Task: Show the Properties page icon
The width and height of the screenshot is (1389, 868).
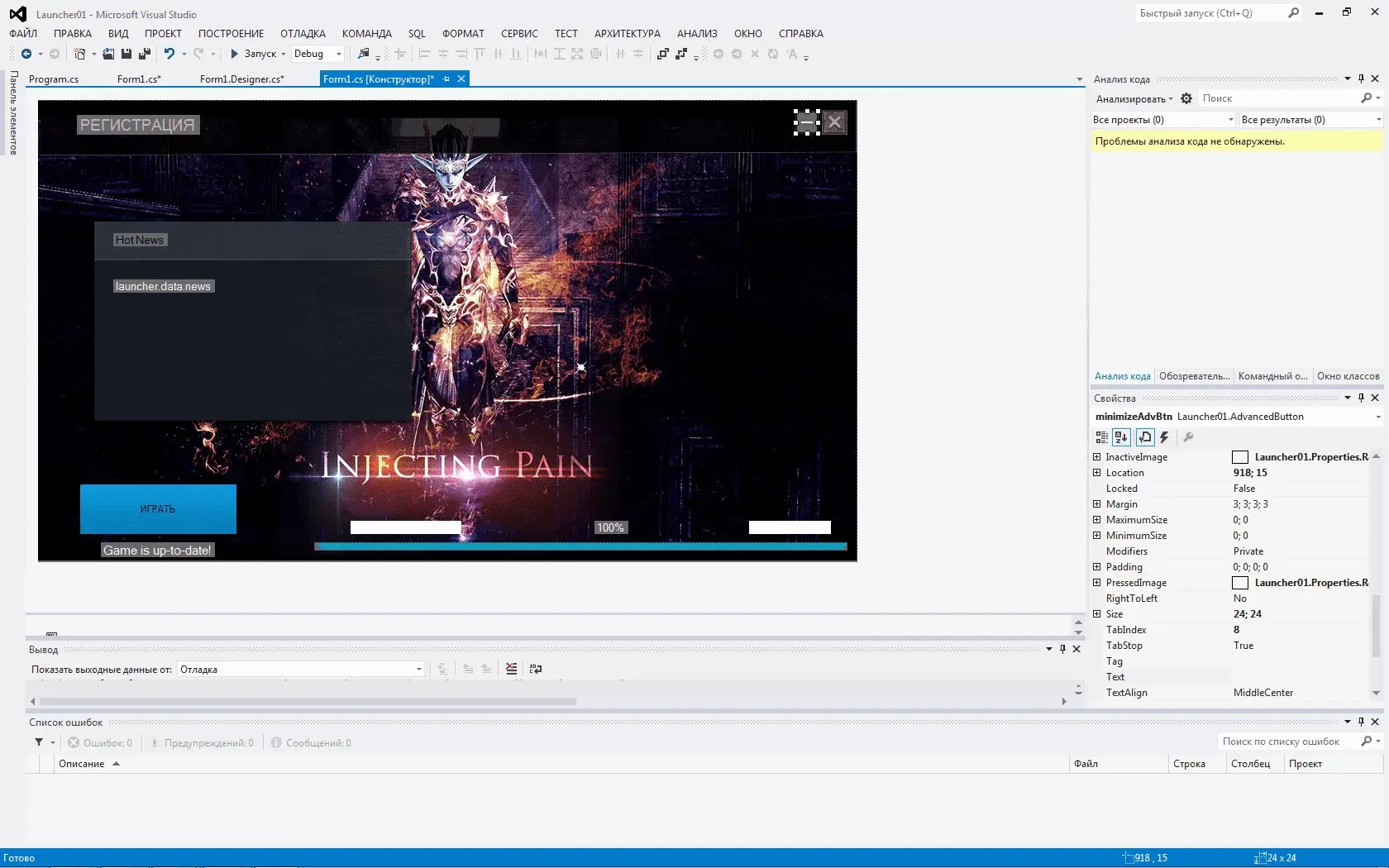Action: click(1145, 437)
